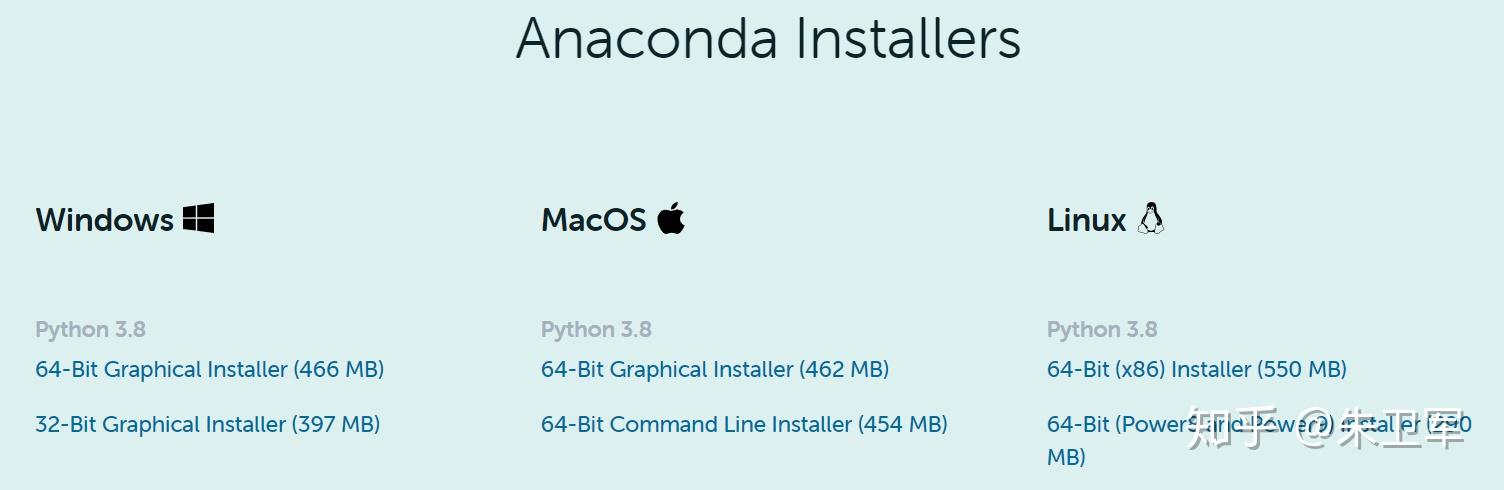Open 64-Bit Command Line Installer (454 MB) link

(x=744, y=424)
